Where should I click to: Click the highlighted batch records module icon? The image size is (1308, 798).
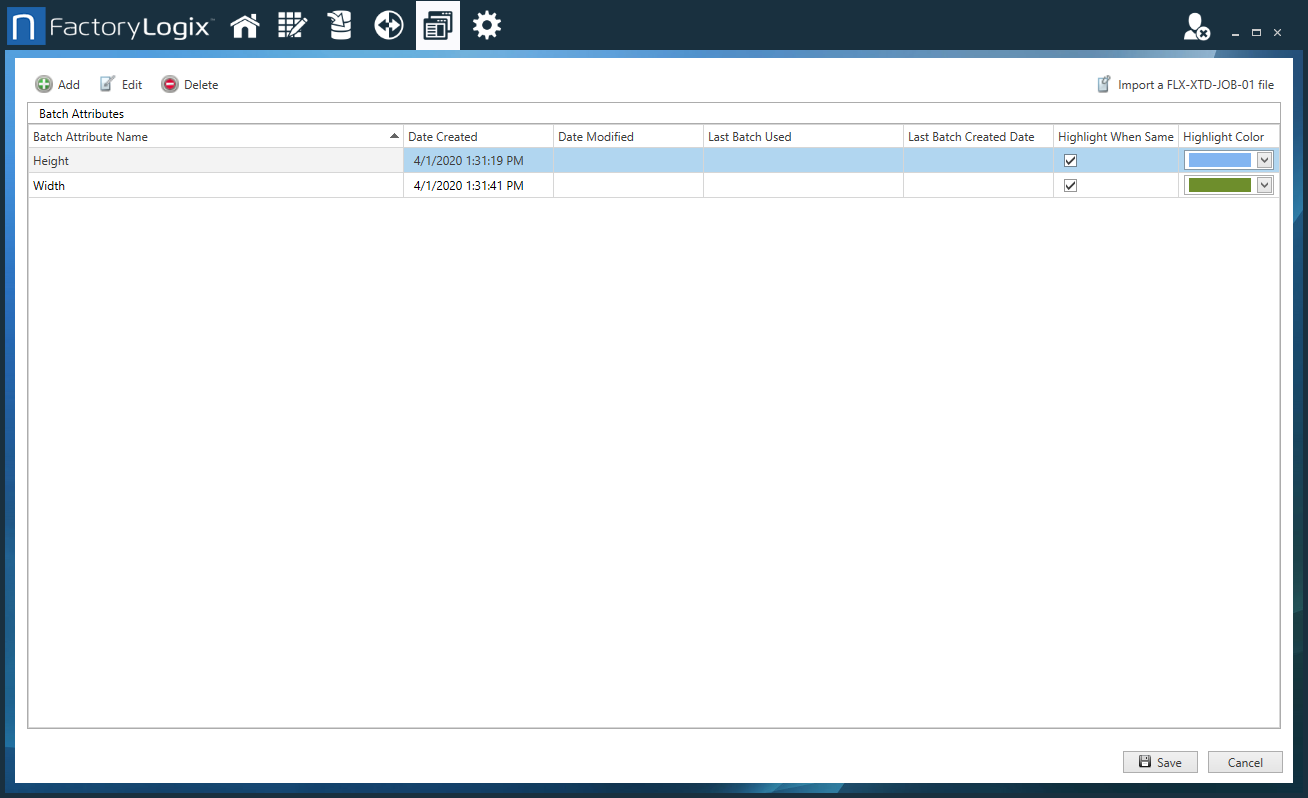coord(437,25)
